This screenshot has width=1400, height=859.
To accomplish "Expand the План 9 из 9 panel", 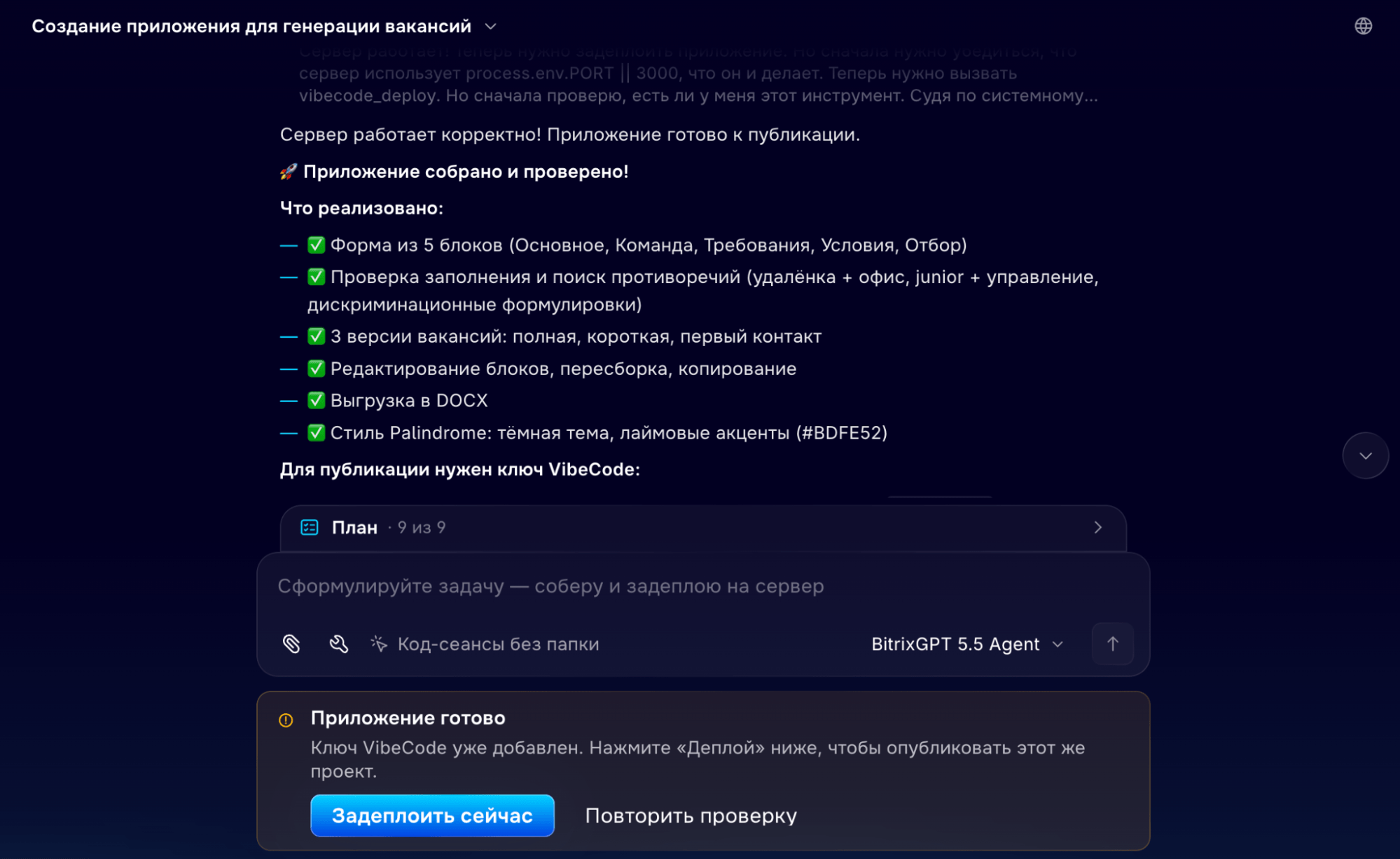I will coord(703,528).
